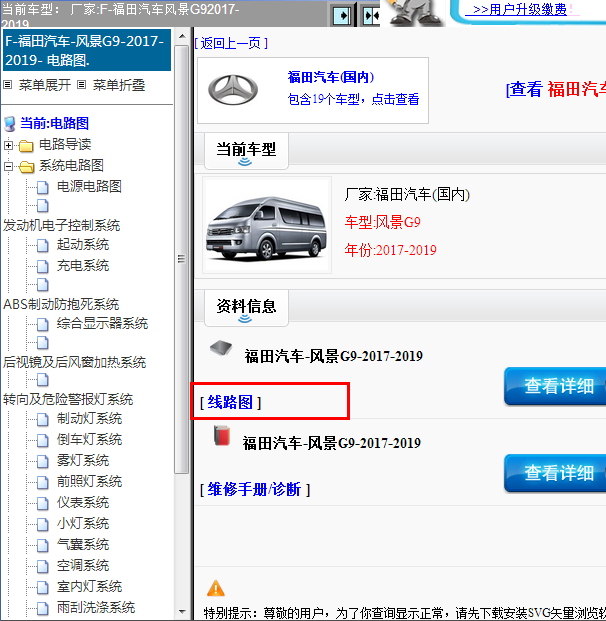This screenshot has height=621, width=606.
Task: Open ABS制动防抱死系统 item
Action: tap(61, 304)
